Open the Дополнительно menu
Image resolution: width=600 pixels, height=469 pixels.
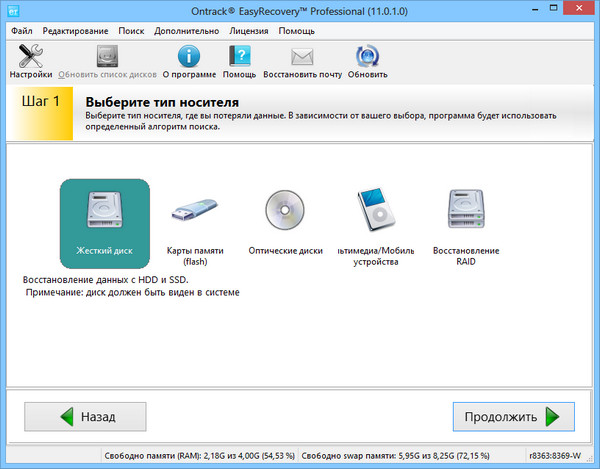point(187,31)
